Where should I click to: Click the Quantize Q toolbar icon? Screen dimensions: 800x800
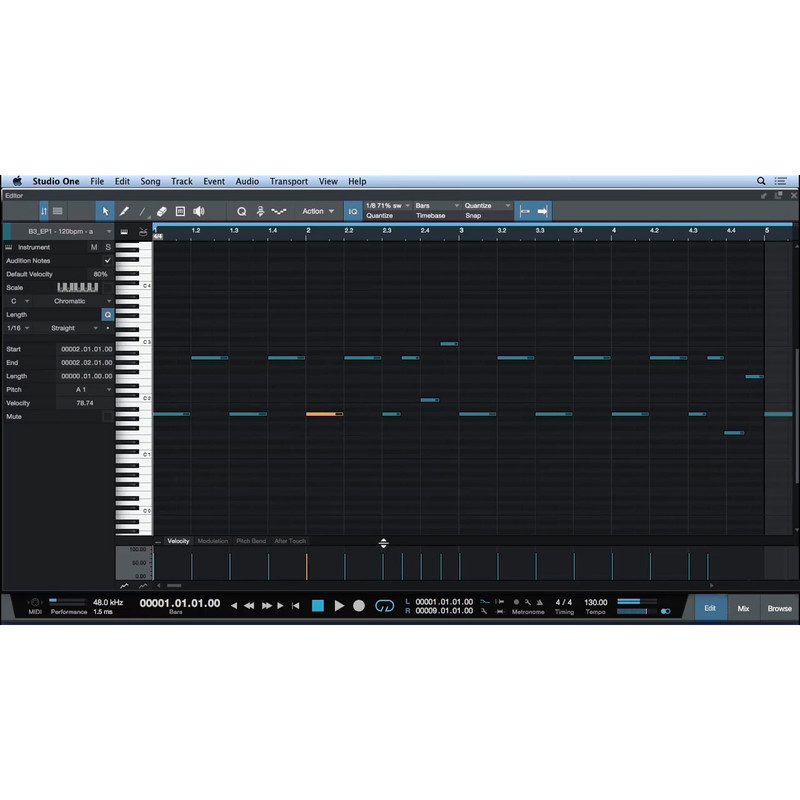click(241, 211)
